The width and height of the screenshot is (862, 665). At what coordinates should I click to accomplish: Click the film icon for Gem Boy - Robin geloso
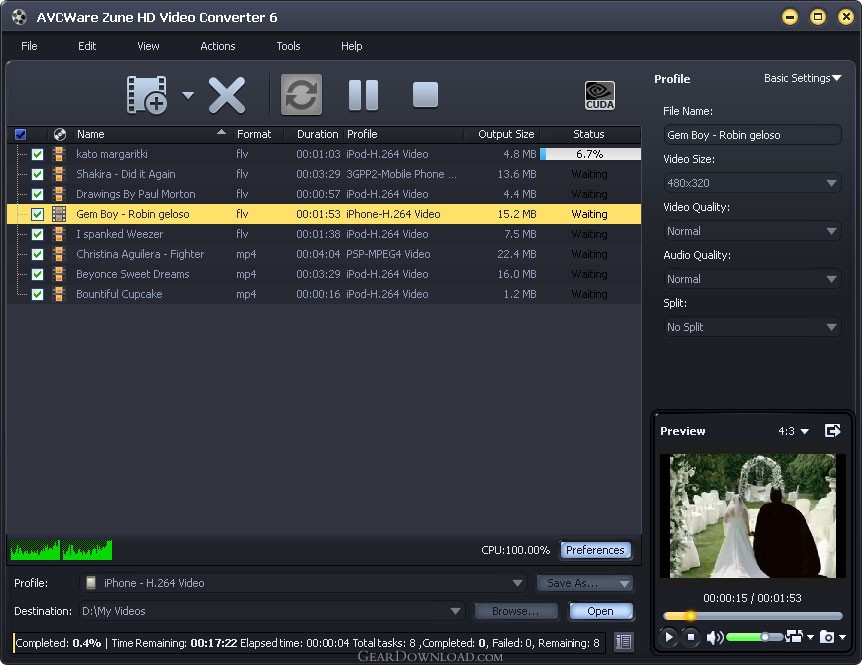point(59,214)
